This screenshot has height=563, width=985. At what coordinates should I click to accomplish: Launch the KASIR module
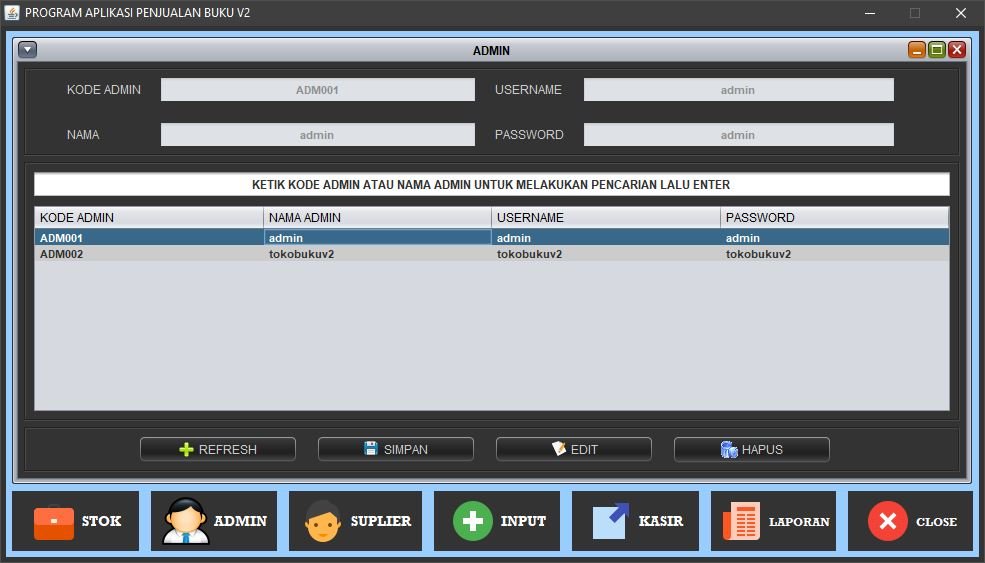(x=636, y=521)
